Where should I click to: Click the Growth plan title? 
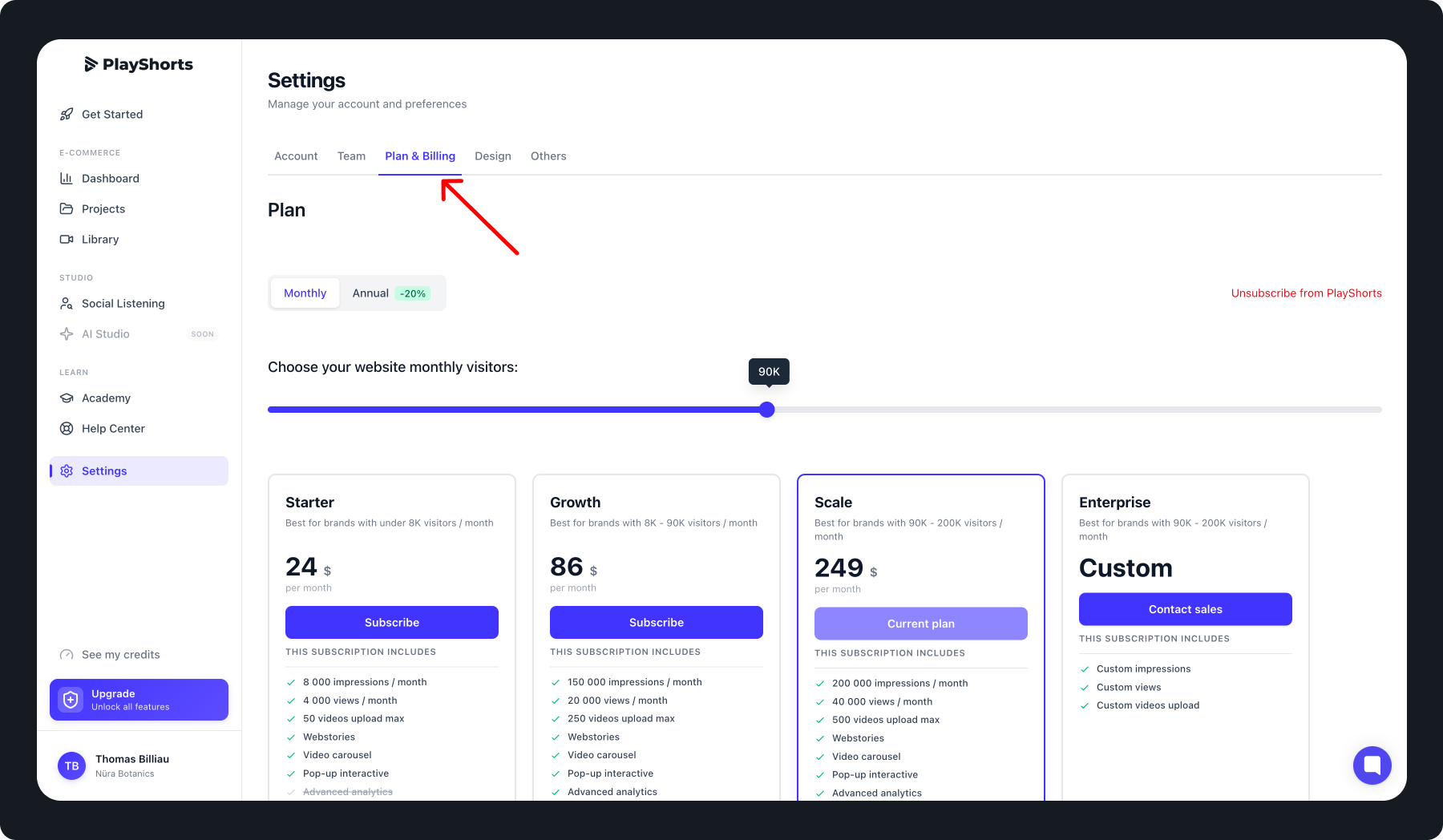575,503
